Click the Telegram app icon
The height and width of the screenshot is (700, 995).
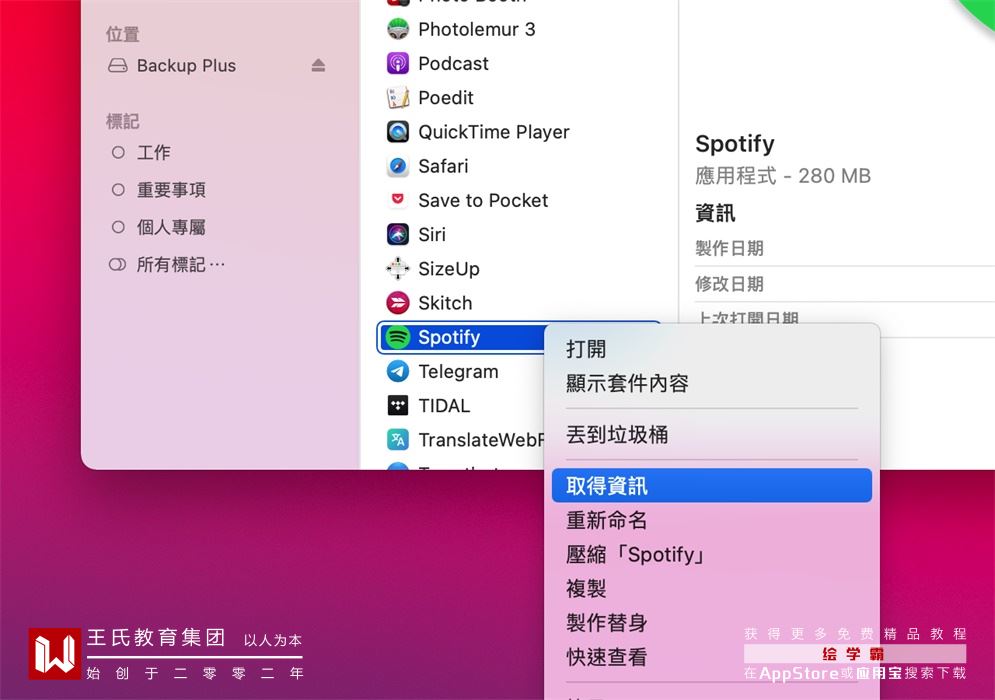[x=398, y=372]
